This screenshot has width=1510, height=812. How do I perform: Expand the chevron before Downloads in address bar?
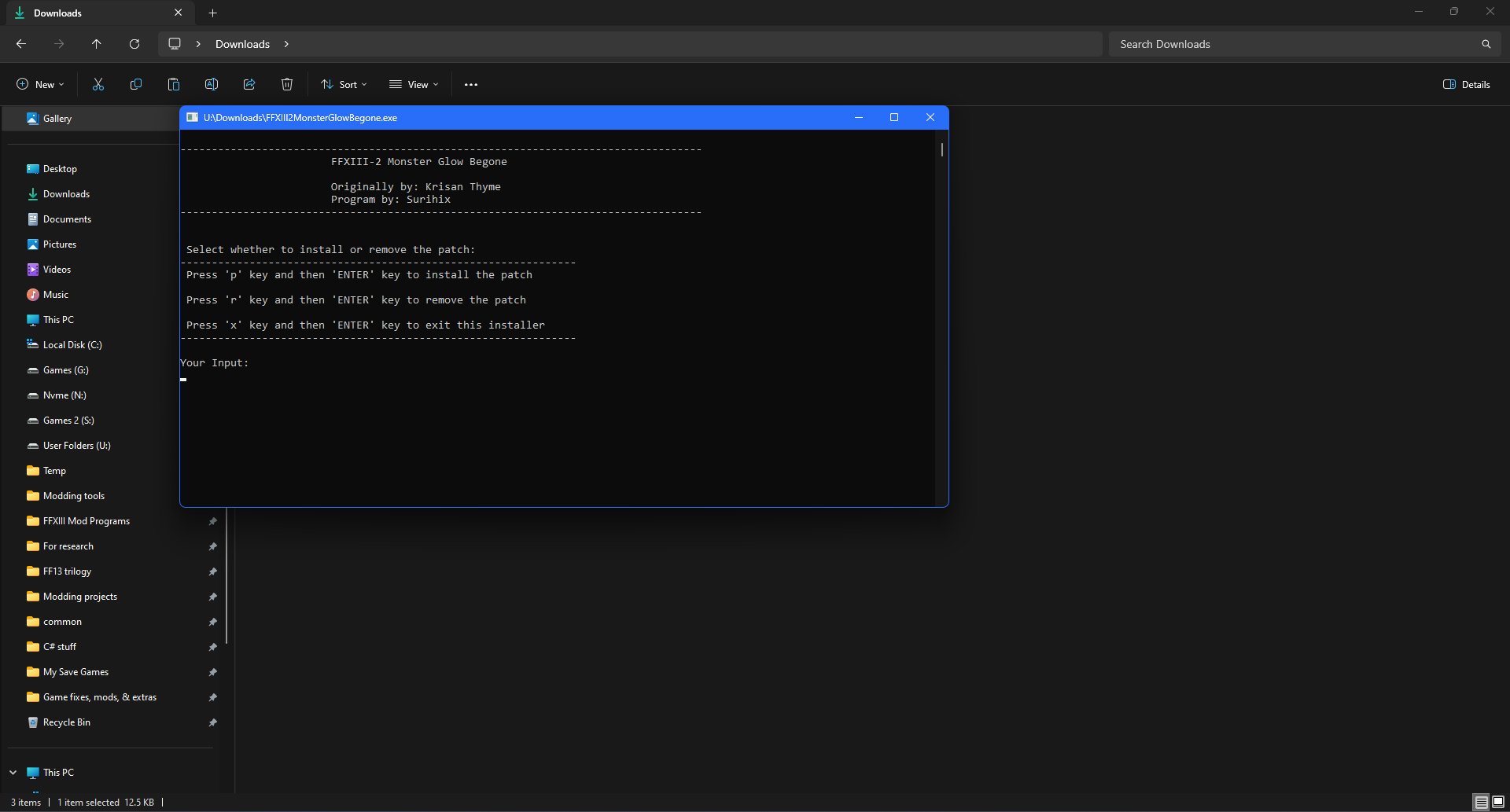point(198,44)
